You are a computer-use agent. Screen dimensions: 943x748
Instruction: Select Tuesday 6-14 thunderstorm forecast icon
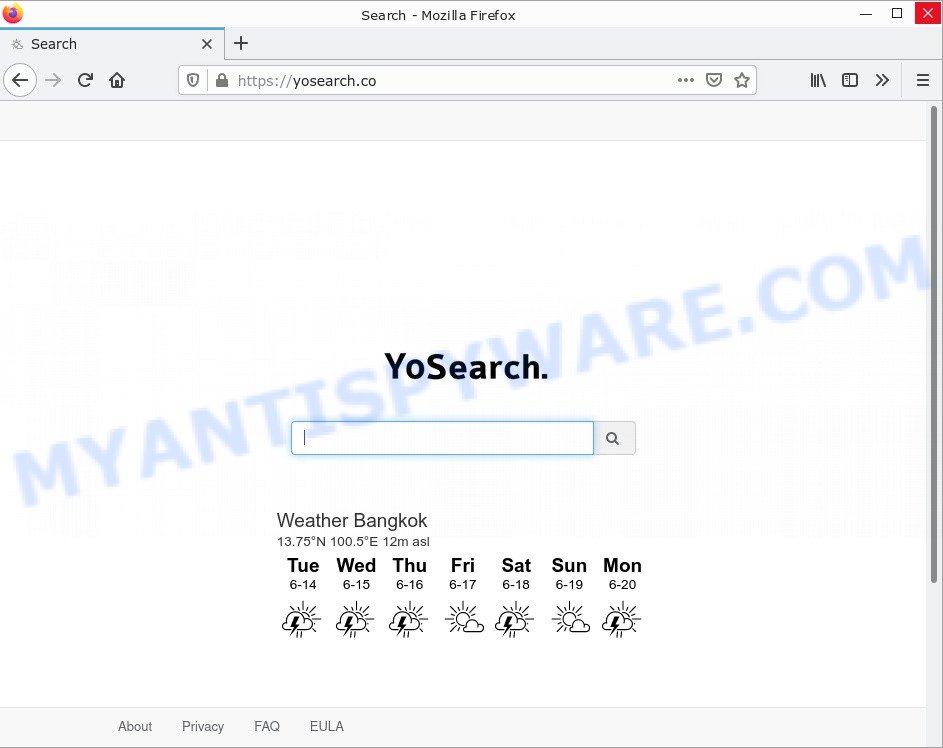[x=301, y=619]
